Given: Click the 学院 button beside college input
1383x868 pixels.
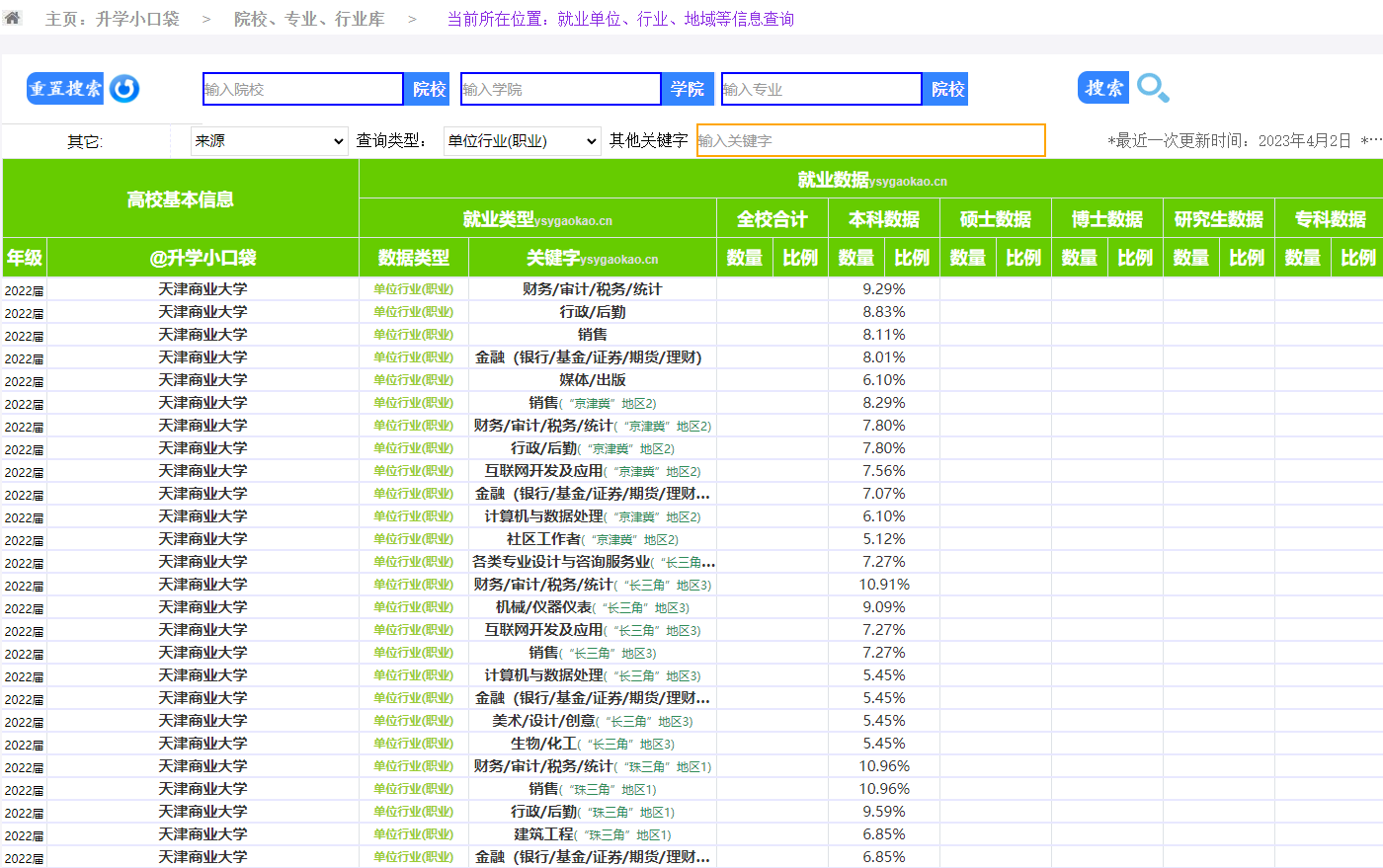Looking at the screenshot, I should pyautogui.click(x=688, y=89).
